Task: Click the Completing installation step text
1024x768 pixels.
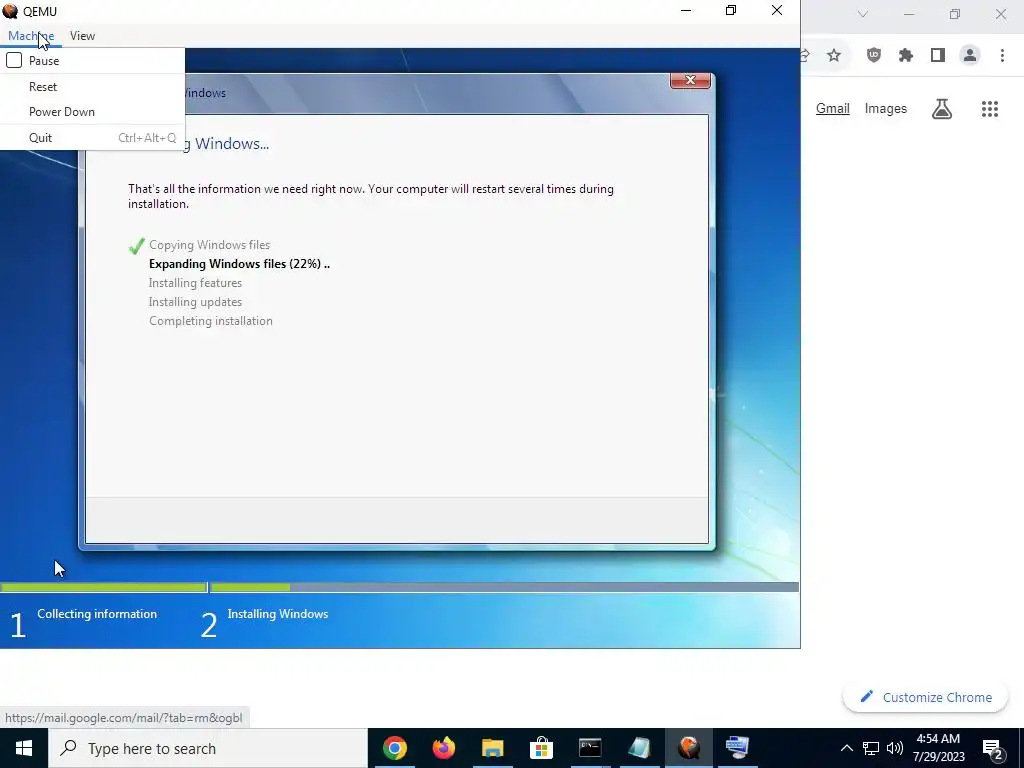Action: click(210, 321)
